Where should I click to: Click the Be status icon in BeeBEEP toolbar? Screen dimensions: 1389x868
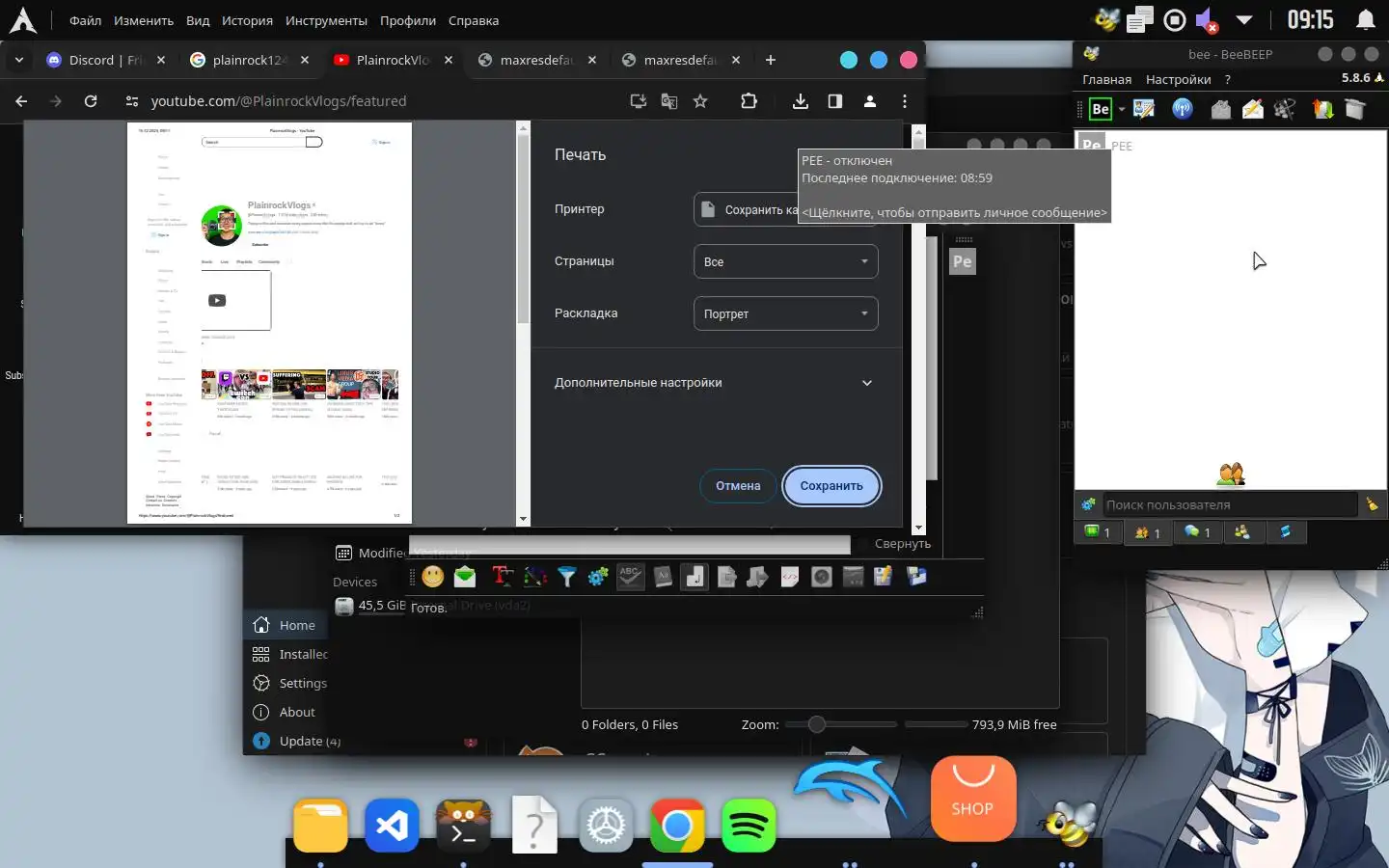pyautogui.click(x=1101, y=109)
